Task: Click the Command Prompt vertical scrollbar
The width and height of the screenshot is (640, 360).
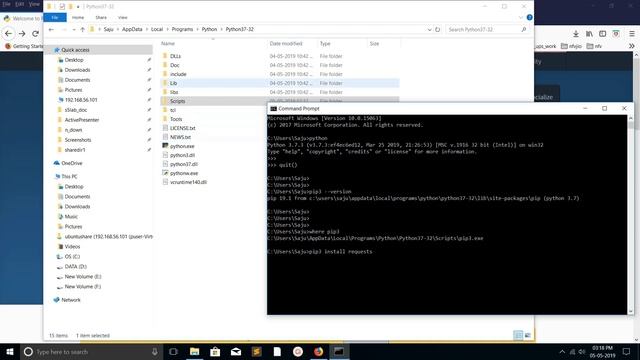Action: pos(631,214)
